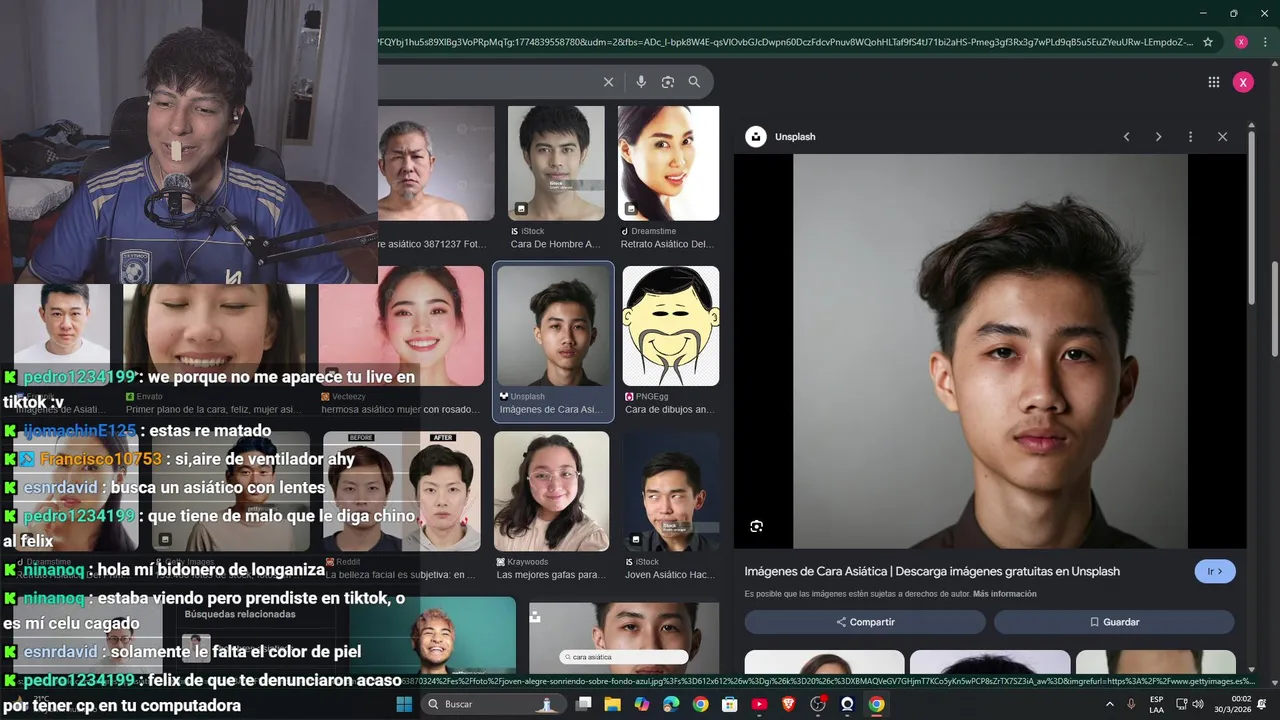
Task: Start voice search with microphone icon
Action: coord(641,82)
